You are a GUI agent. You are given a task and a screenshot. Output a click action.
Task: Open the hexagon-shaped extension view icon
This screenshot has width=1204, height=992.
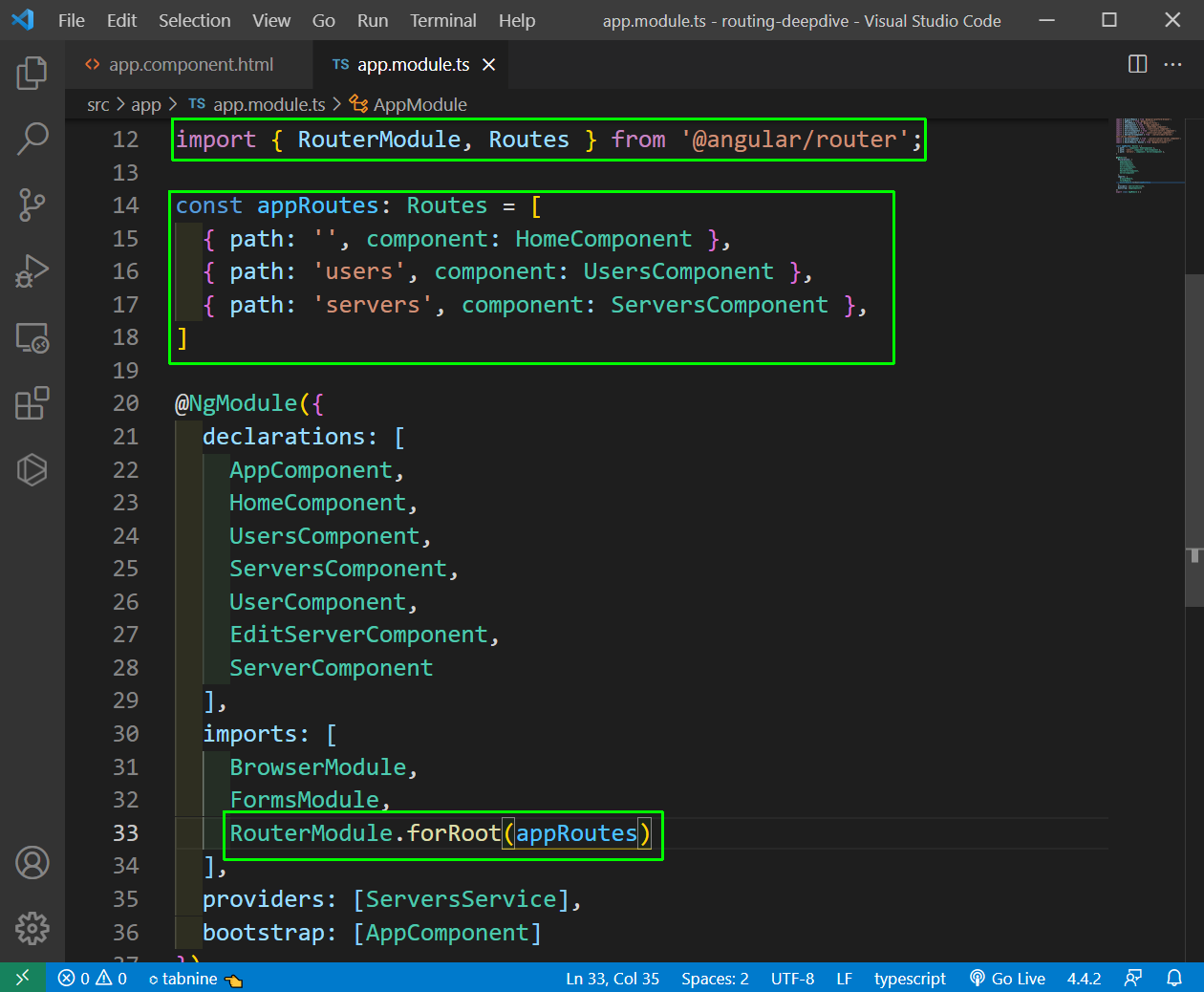click(32, 469)
